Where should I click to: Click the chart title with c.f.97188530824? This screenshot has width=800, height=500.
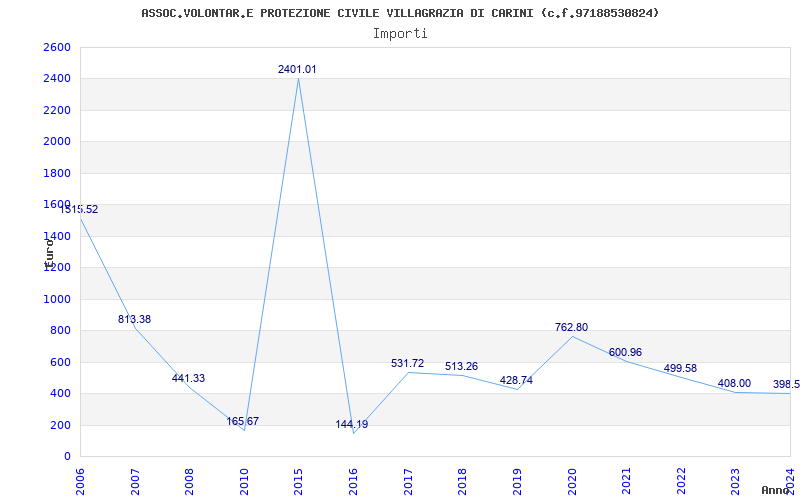click(x=400, y=13)
